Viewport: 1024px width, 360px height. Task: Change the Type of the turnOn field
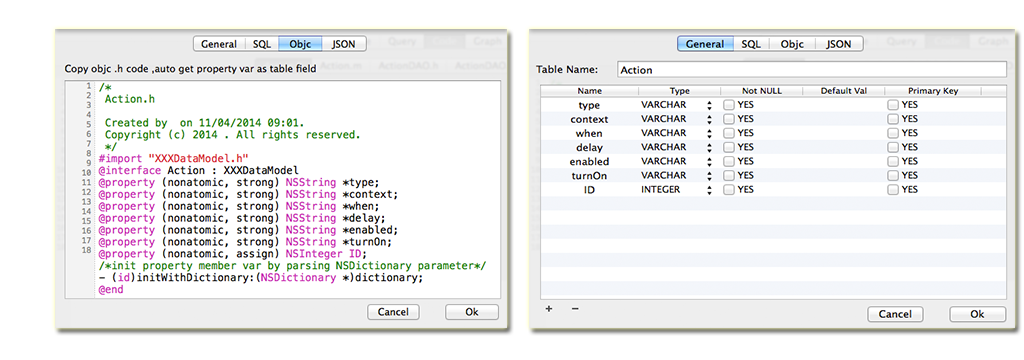[x=709, y=176]
